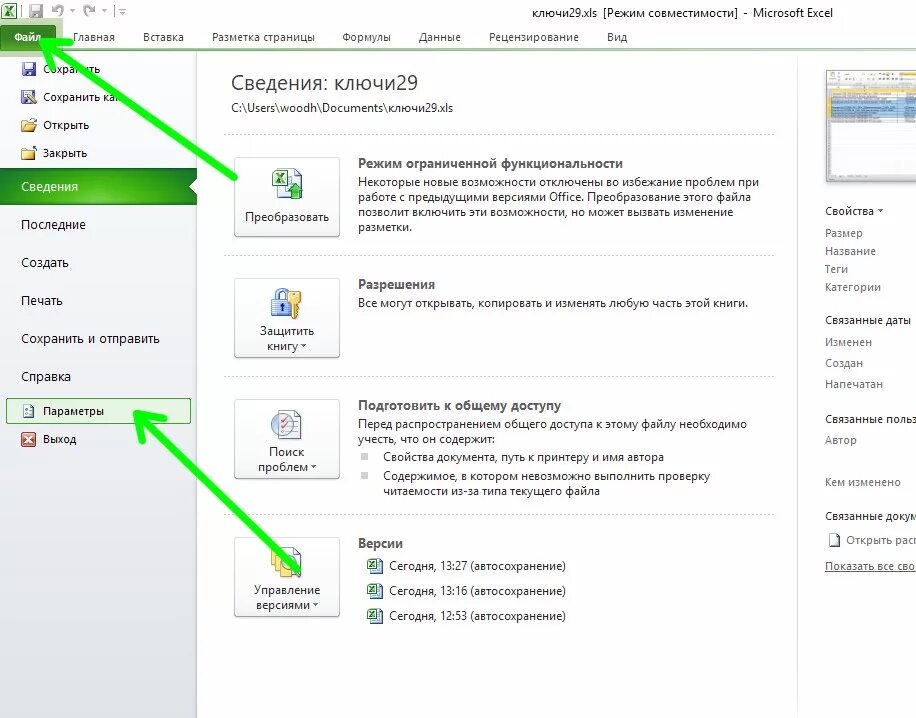Image resolution: width=916 pixels, height=718 pixels.
Task: Switch to the Вид tab
Action: pyautogui.click(x=617, y=37)
